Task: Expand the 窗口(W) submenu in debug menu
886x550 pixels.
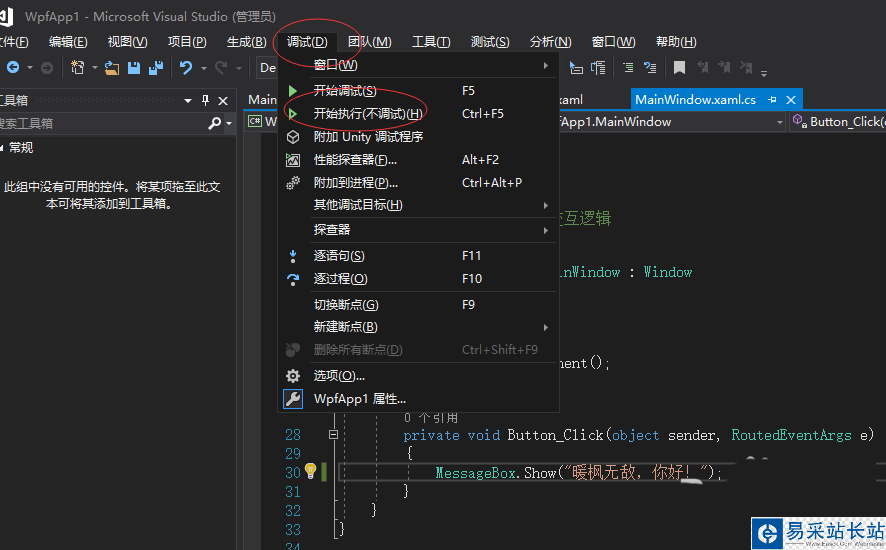Action: pyautogui.click(x=418, y=66)
